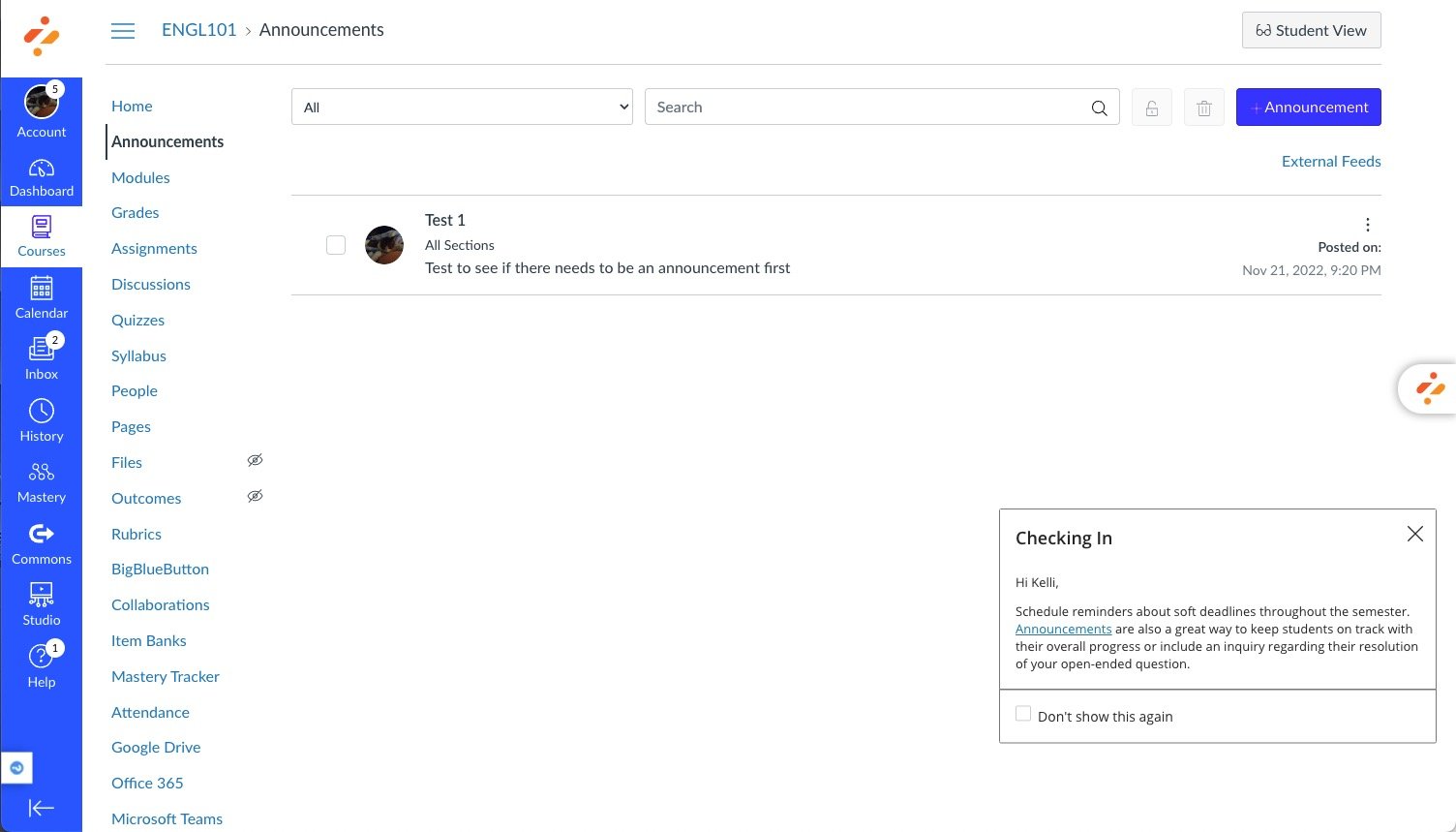The image size is (1456, 832).
Task: Open Mastery from global navigation
Action: click(42, 482)
